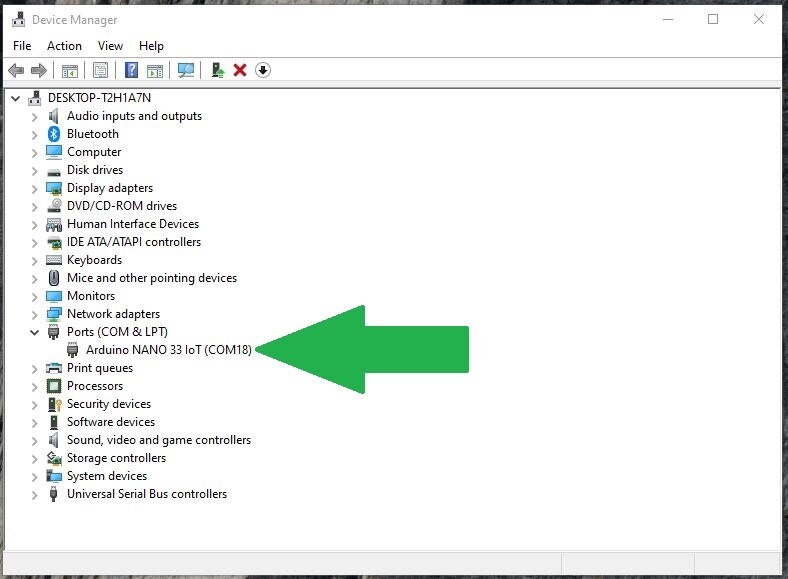Click the Arduino NANO 33 IoT port icon
The height and width of the screenshot is (579, 788).
coord(72,350)
